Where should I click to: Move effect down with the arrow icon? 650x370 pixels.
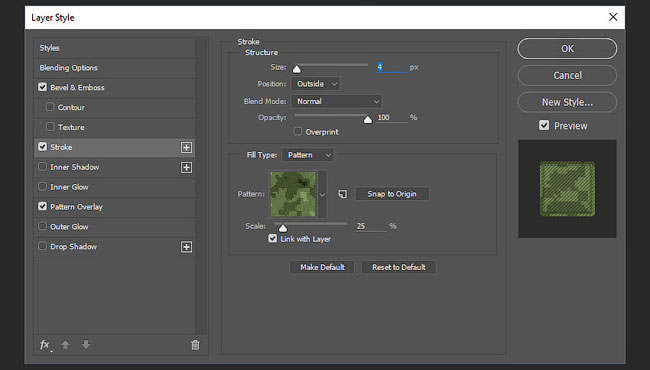[x=86, y=344]
